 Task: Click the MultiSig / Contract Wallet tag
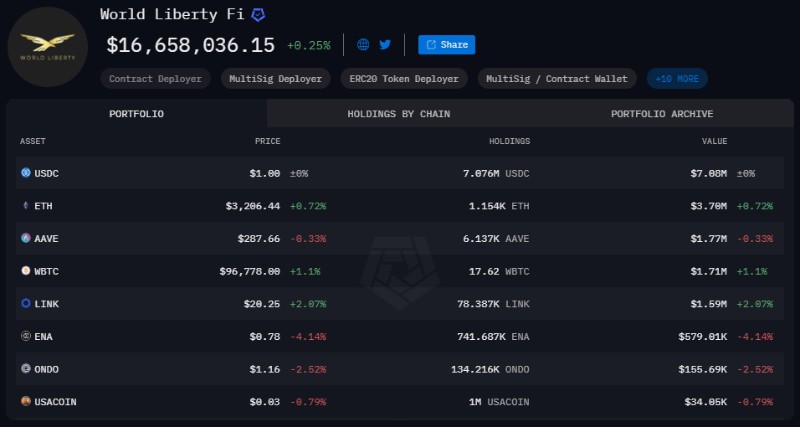557,78
